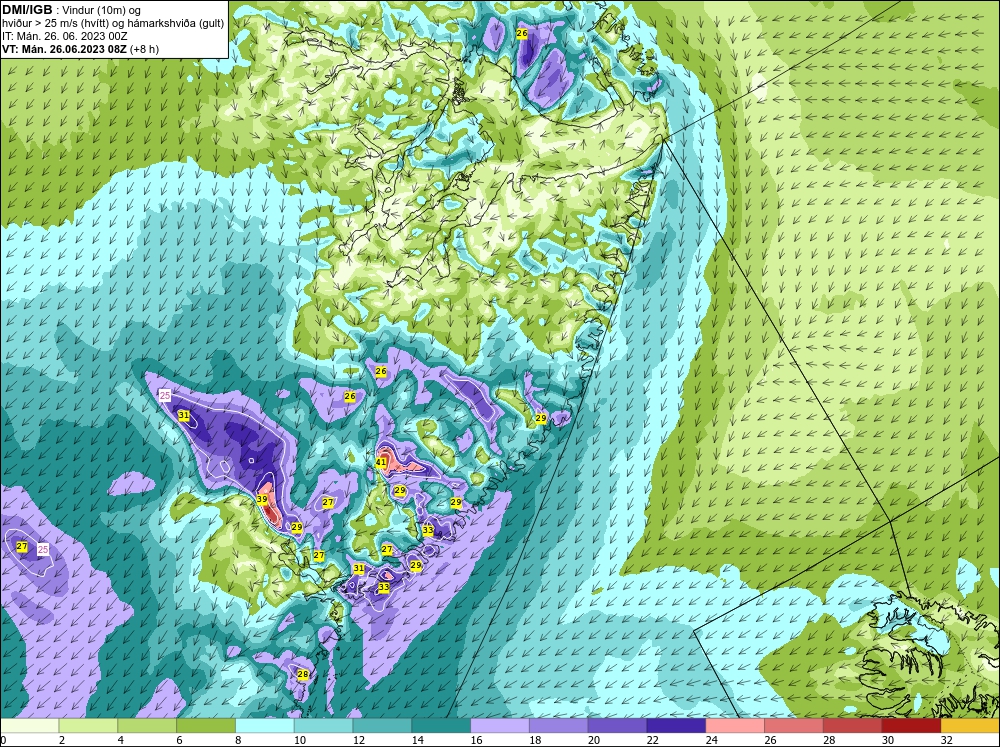The height and width of the screenshot is (747, 1000).
Task: Click the yellow '27' label beside white '25'
Action: pyautogui.click(x=22, y=547)
